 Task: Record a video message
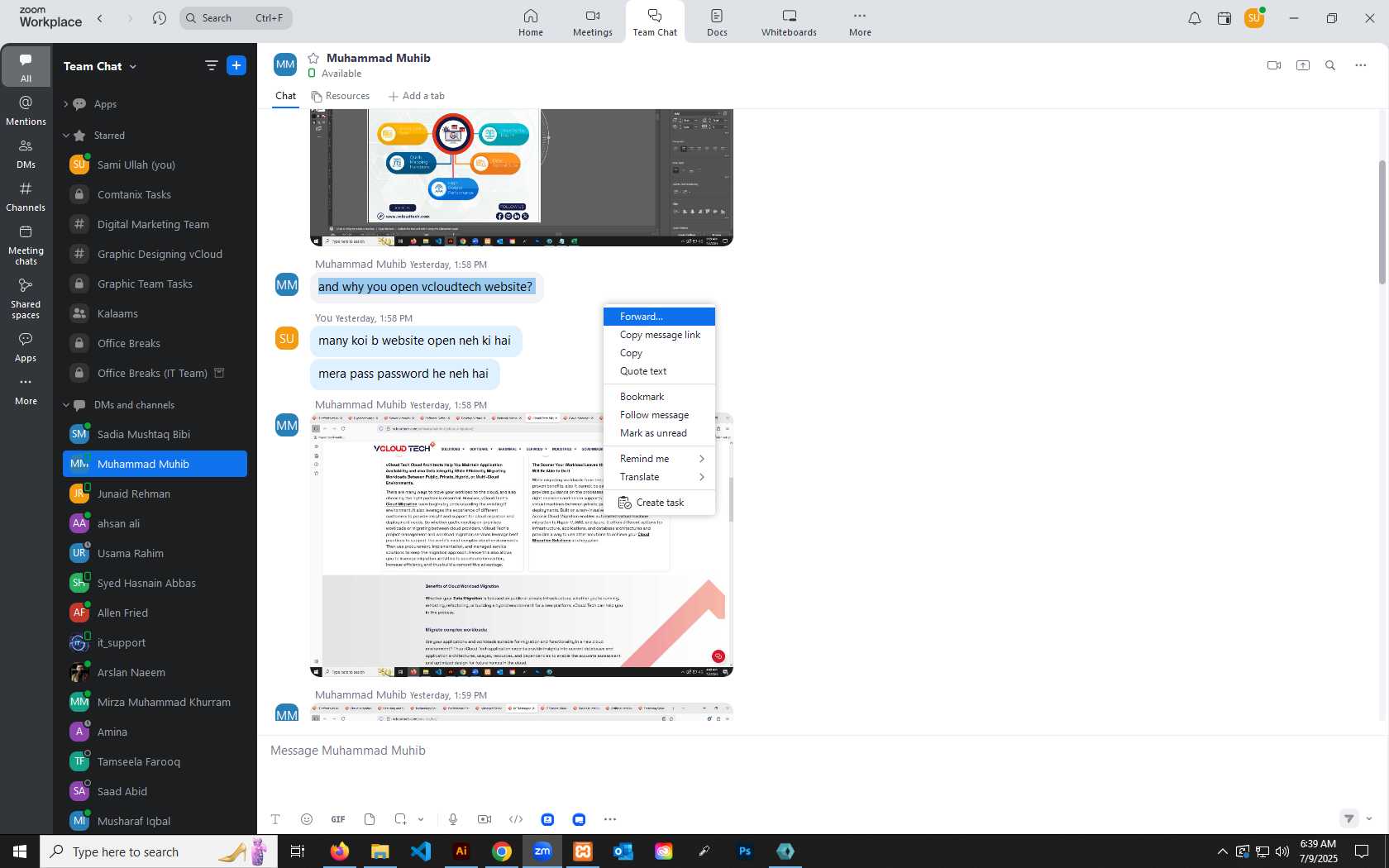coord(484,819)
